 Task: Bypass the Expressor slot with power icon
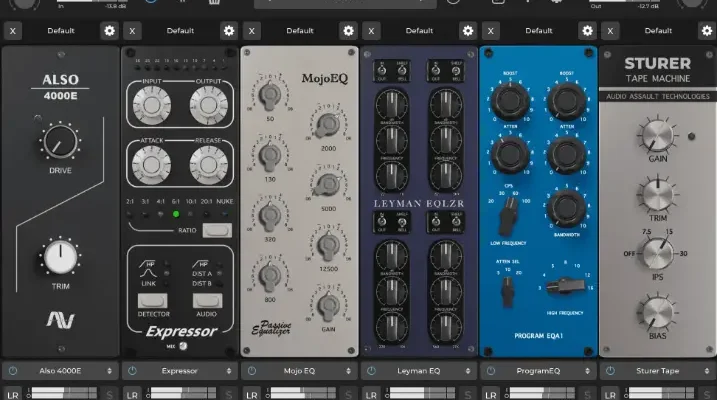tap(132, 371)
